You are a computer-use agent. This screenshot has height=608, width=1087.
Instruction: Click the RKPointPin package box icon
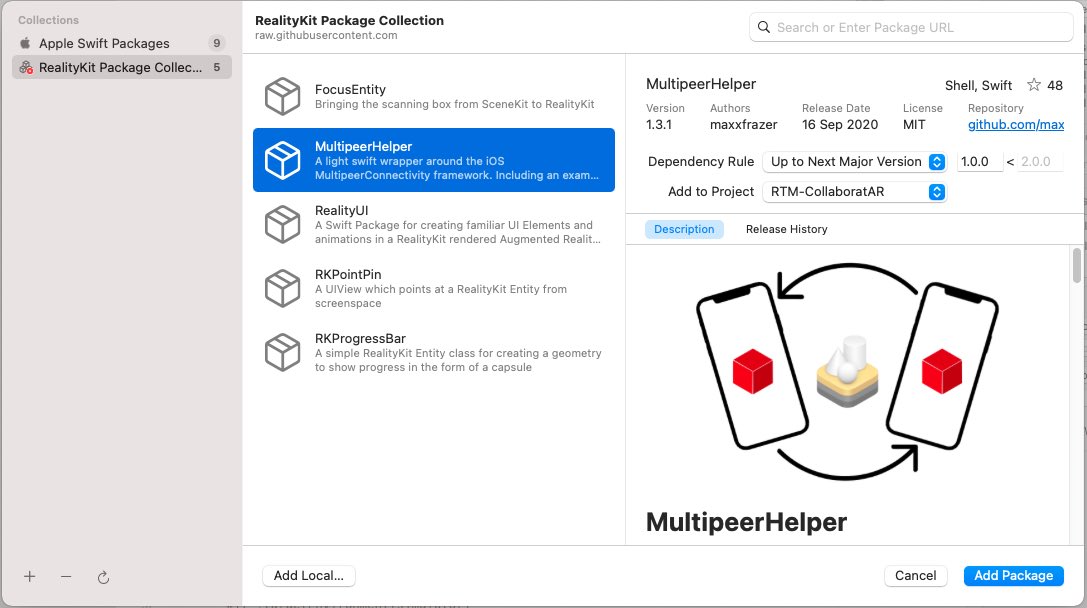[x=282, y=288]
